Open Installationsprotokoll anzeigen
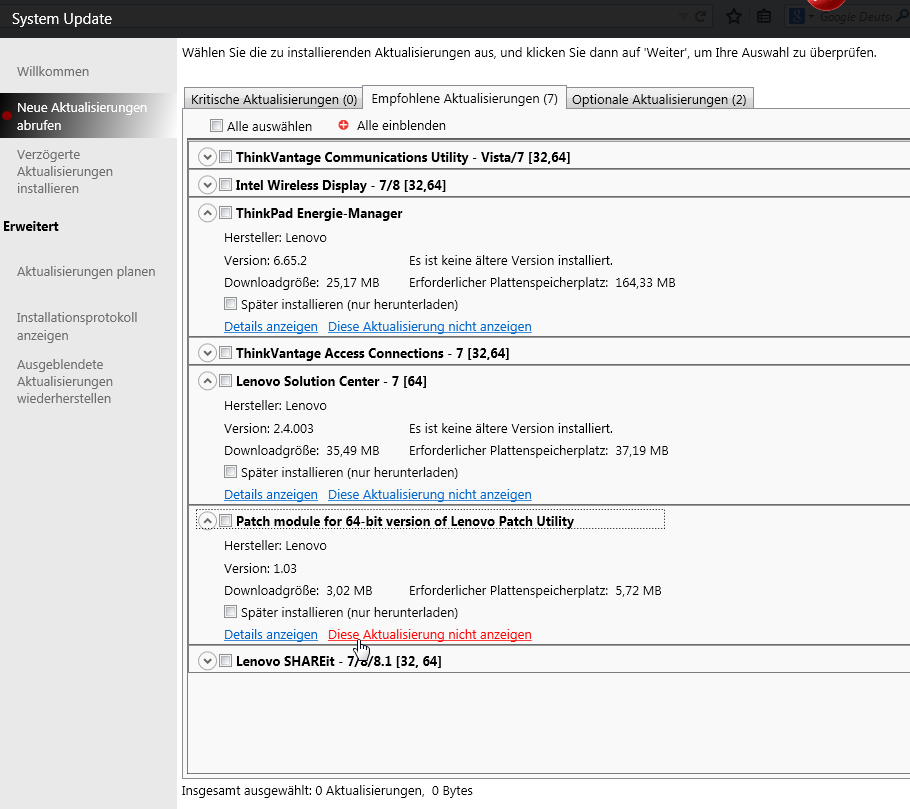This screenshot has height=809, width=910. 77,326
